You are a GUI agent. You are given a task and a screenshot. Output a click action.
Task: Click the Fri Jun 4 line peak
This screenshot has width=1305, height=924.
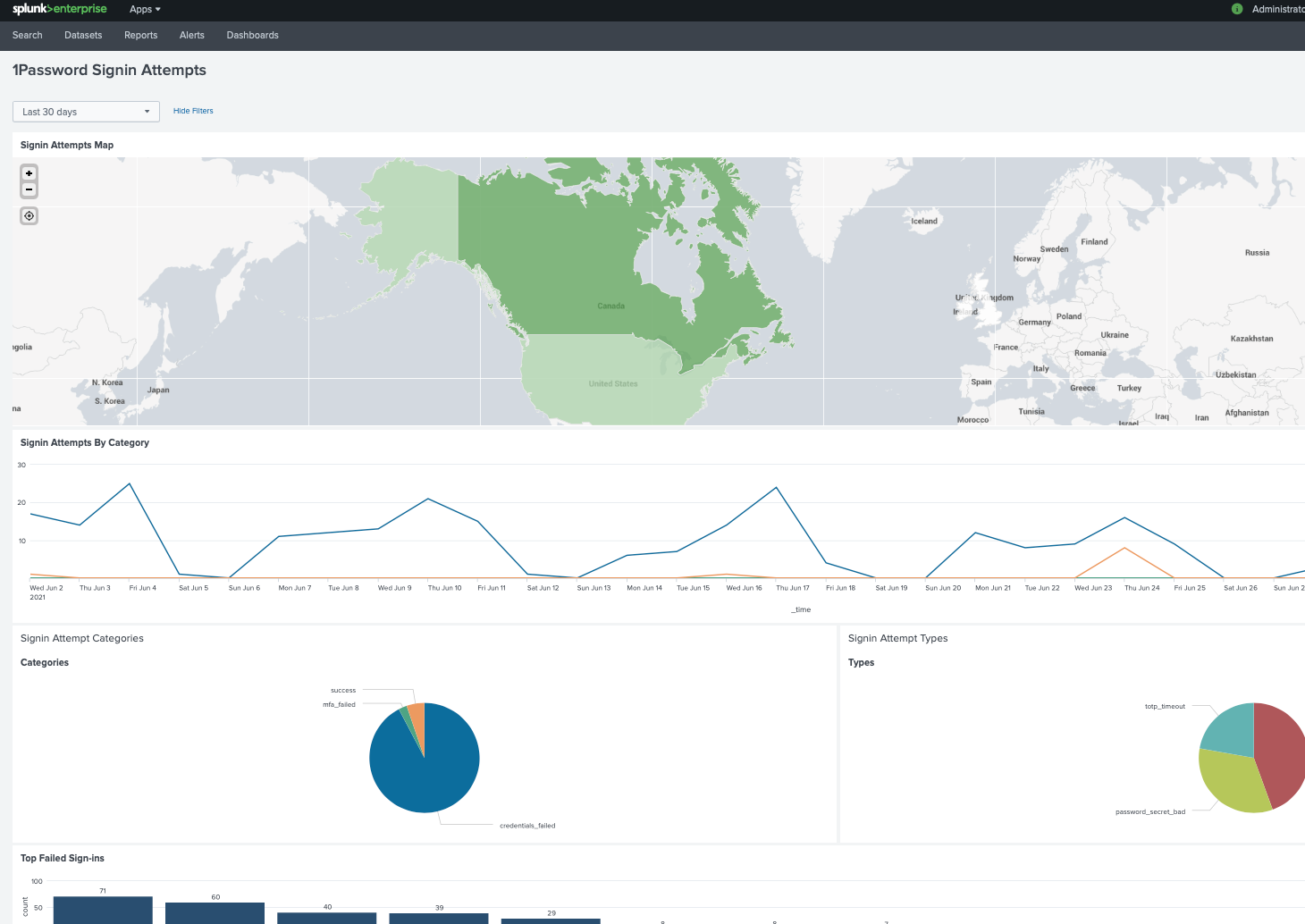click(x=130, y=483)
